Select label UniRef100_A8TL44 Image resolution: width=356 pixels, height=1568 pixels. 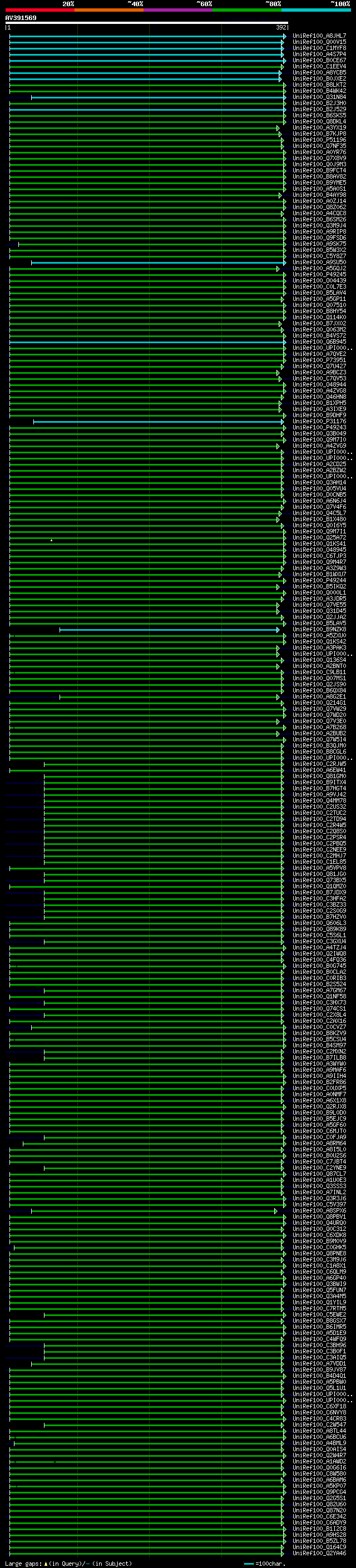coord(319,1432)
